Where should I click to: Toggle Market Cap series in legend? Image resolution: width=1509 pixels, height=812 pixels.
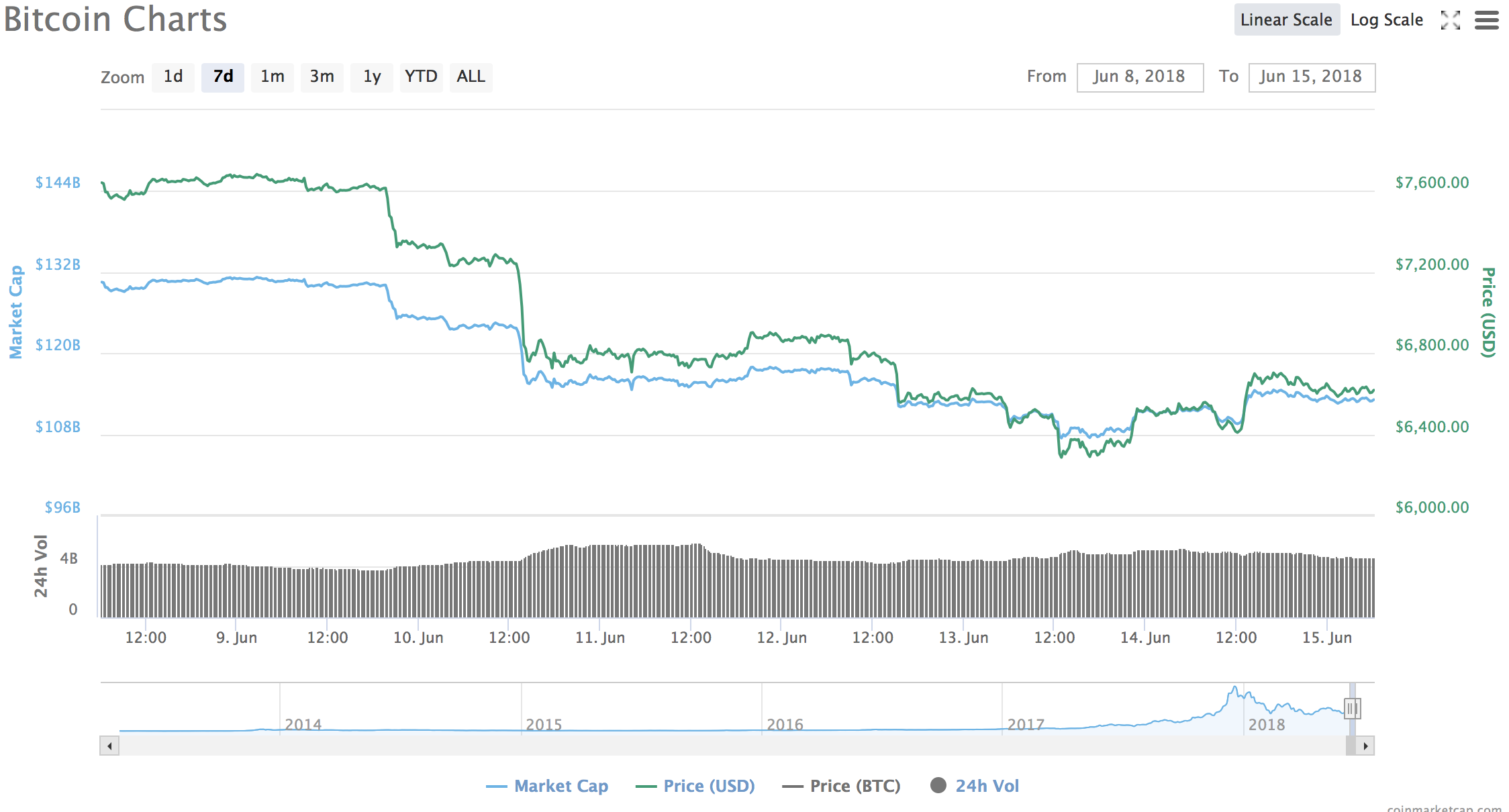[547, 786]
